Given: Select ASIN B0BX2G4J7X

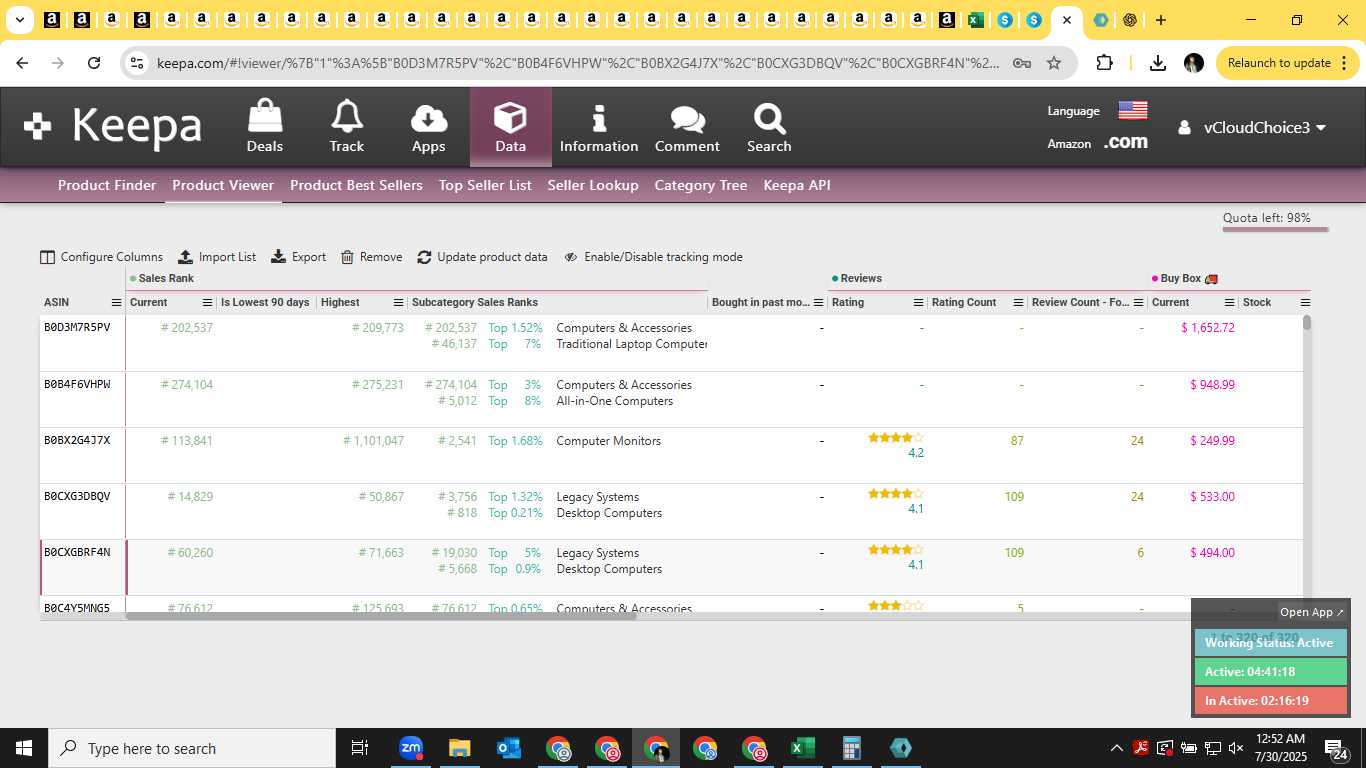Looking at the screenshot, I should (x=77, y=441).
